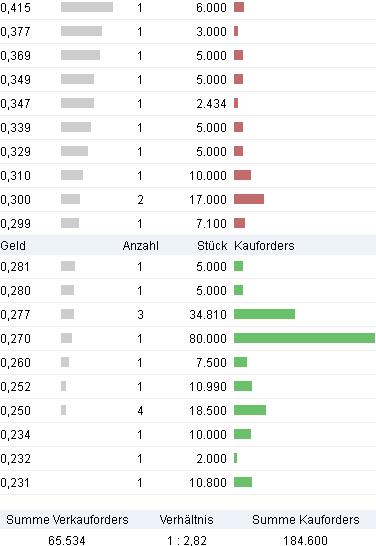Click the gray bar beside 0,260
Image resolution: width=376 pixels, height=546 pixels.
tap(65, 362)
